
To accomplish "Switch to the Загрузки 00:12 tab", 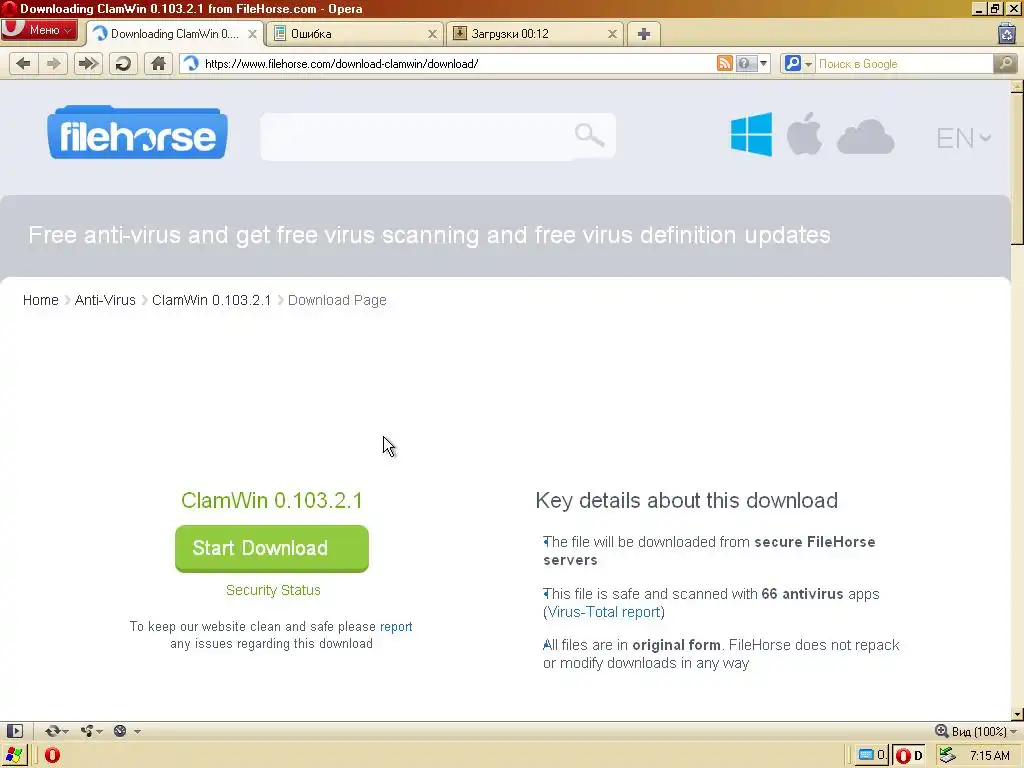I will click(x=535, y=34).
